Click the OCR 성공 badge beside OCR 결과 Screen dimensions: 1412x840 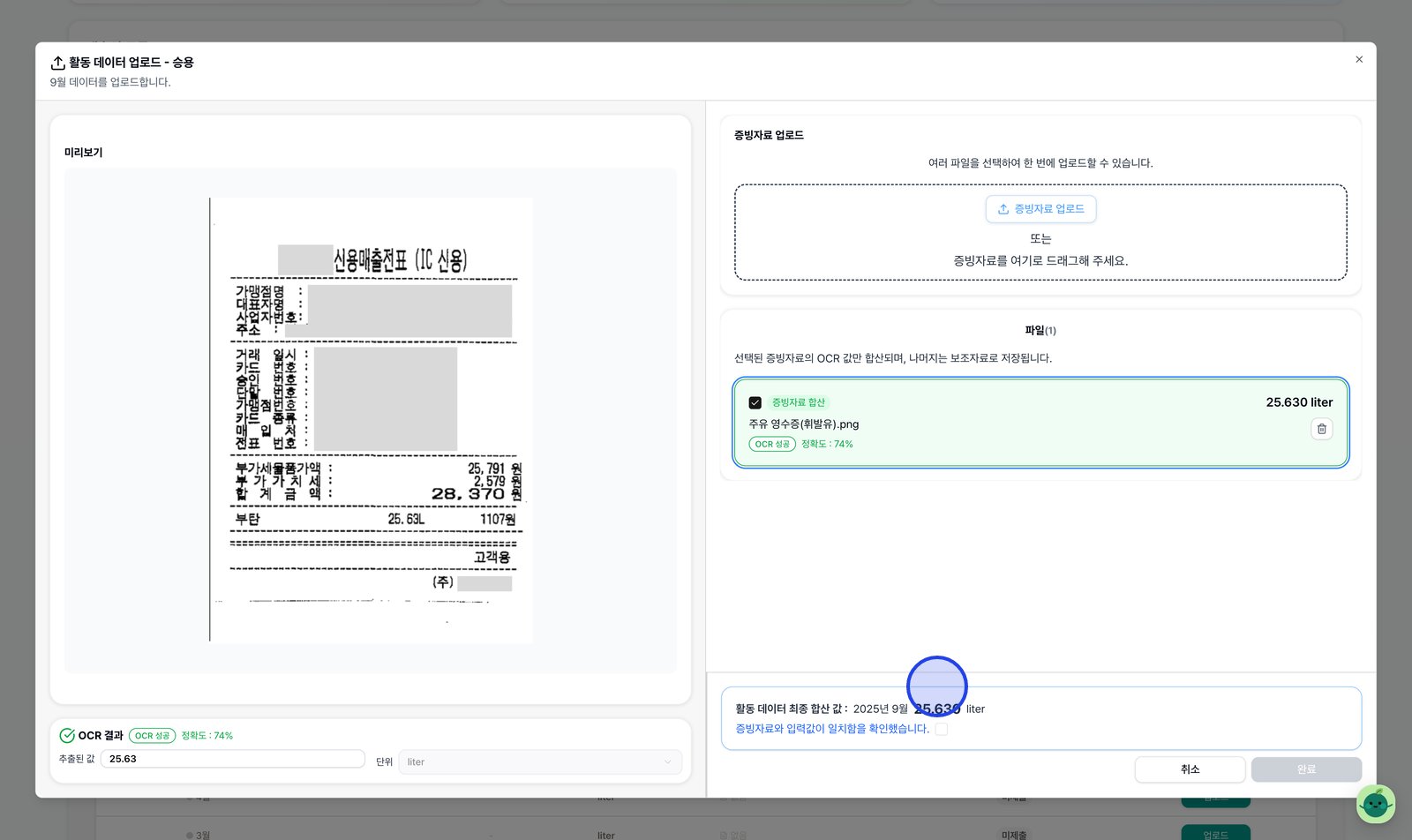pos(152,736)
